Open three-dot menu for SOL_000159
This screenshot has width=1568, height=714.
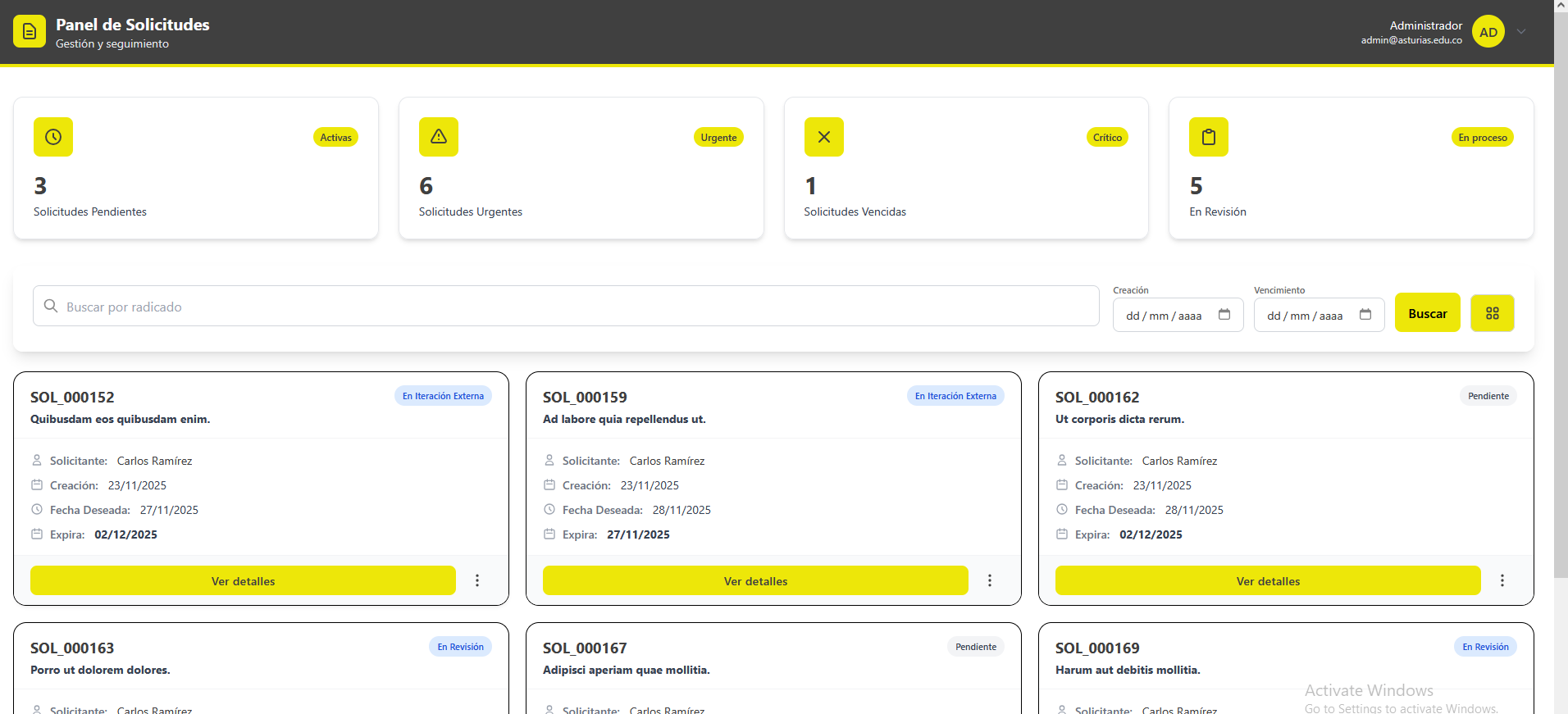[x=990, y=580]
